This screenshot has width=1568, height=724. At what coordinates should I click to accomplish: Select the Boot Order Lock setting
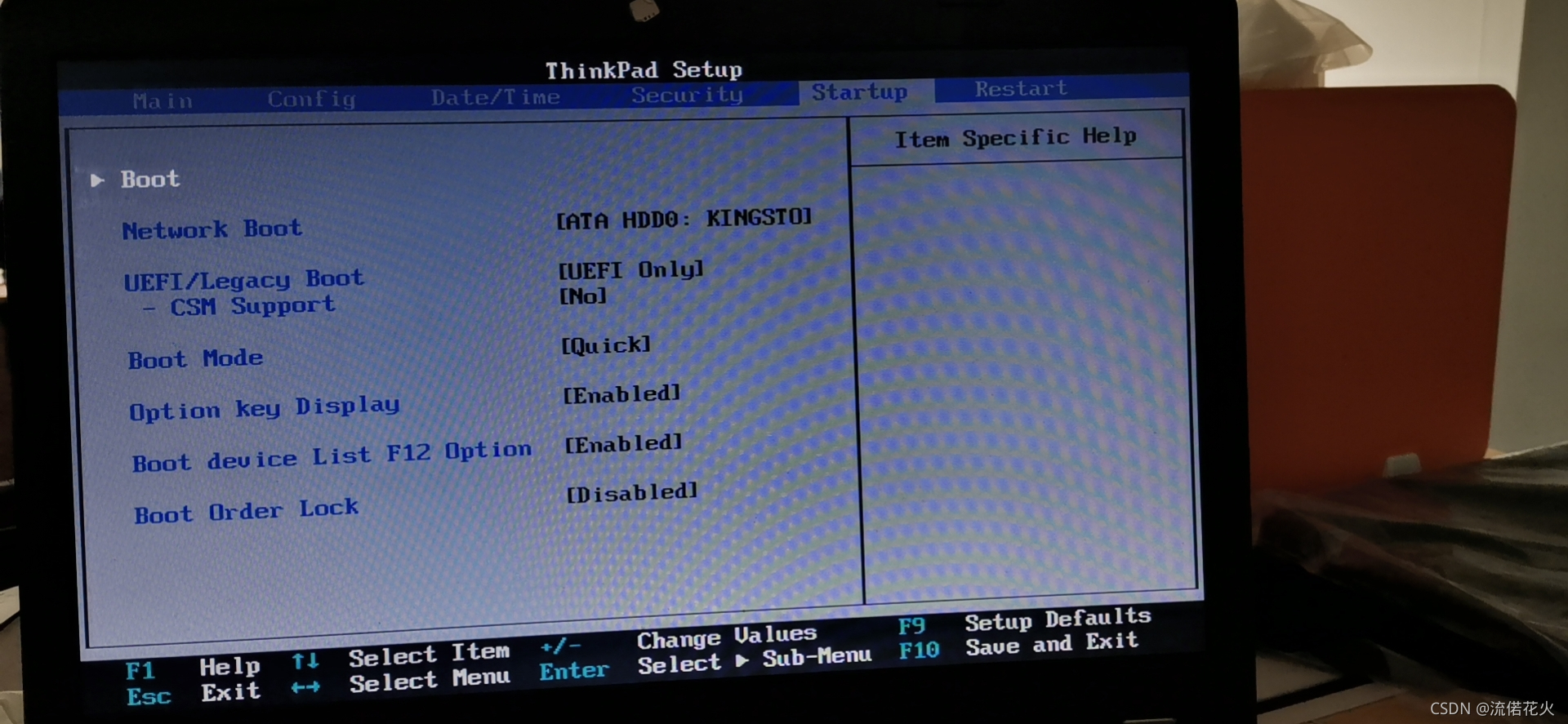(x=247, y=512)
